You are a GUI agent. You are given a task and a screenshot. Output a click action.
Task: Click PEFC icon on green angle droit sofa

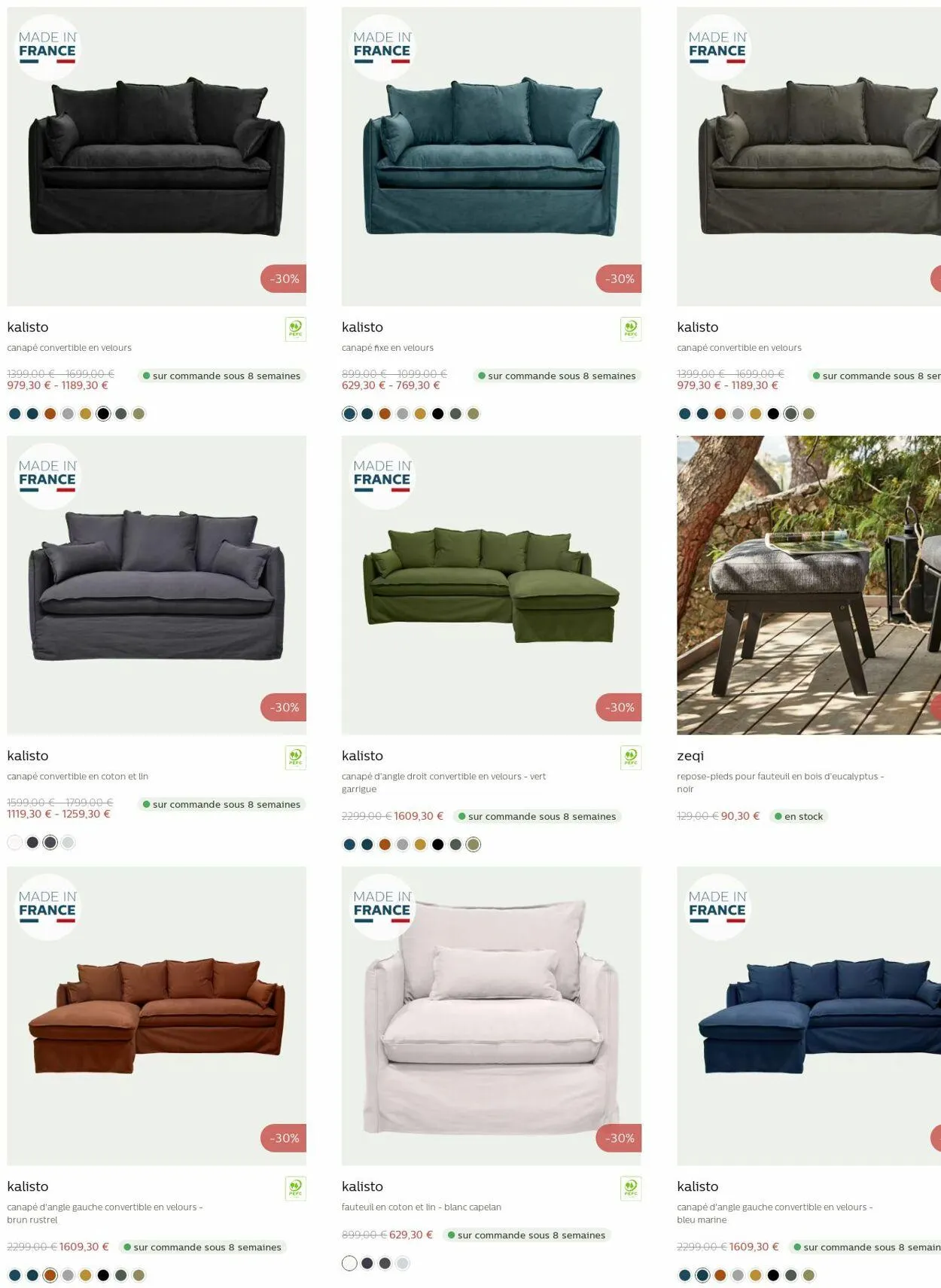tap(631, 757)
